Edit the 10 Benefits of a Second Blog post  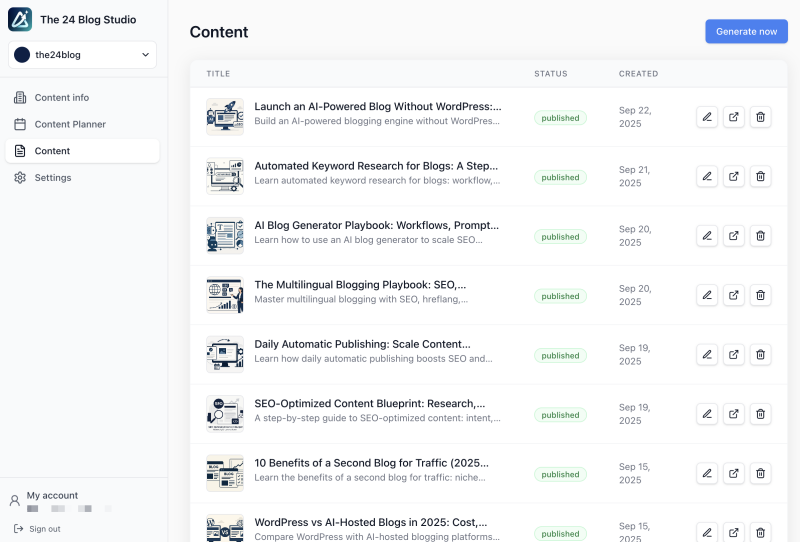[x=707, y=473]
